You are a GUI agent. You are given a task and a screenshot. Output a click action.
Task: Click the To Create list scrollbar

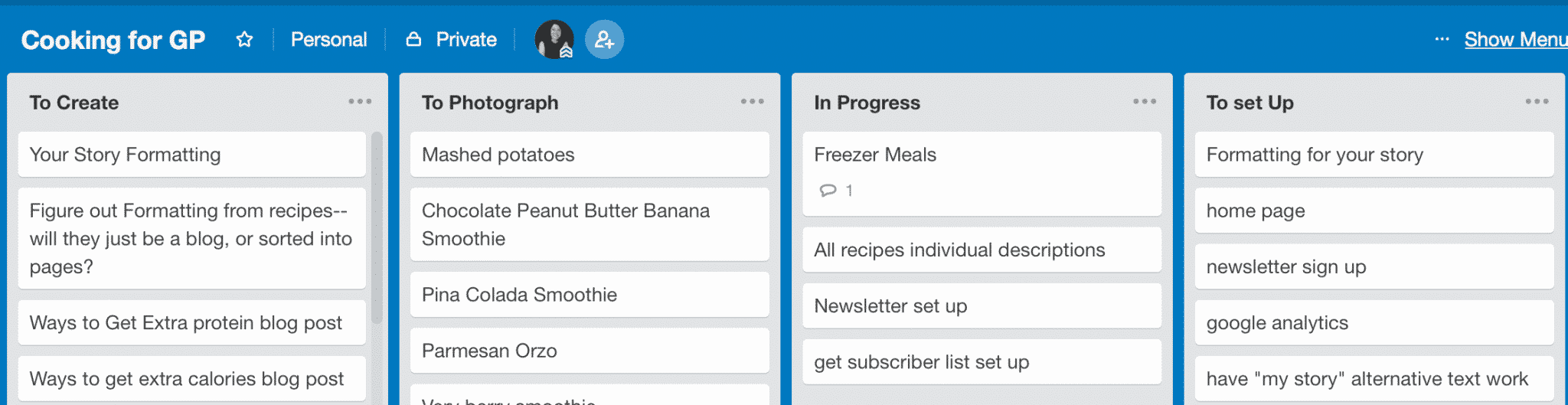(377, 227)
